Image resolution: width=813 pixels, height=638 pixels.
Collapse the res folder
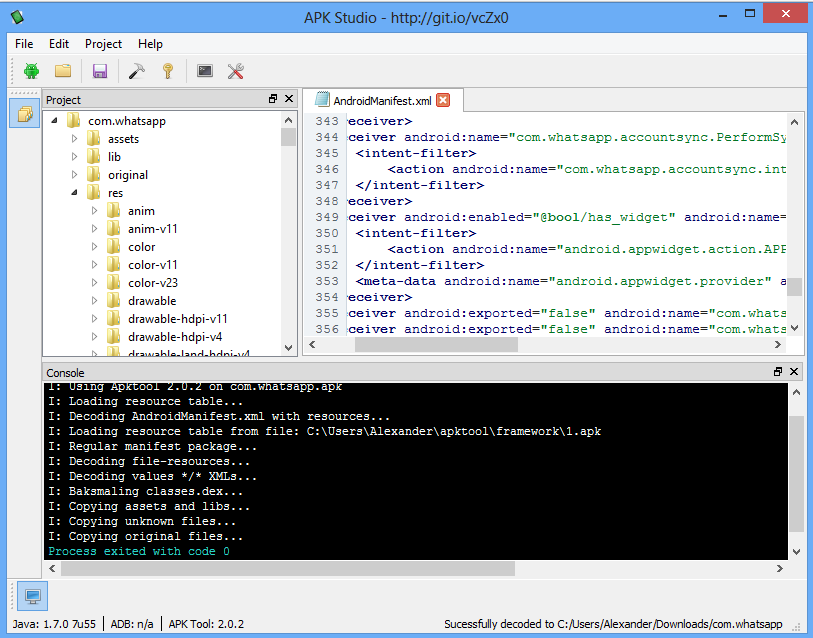point(74,192)
